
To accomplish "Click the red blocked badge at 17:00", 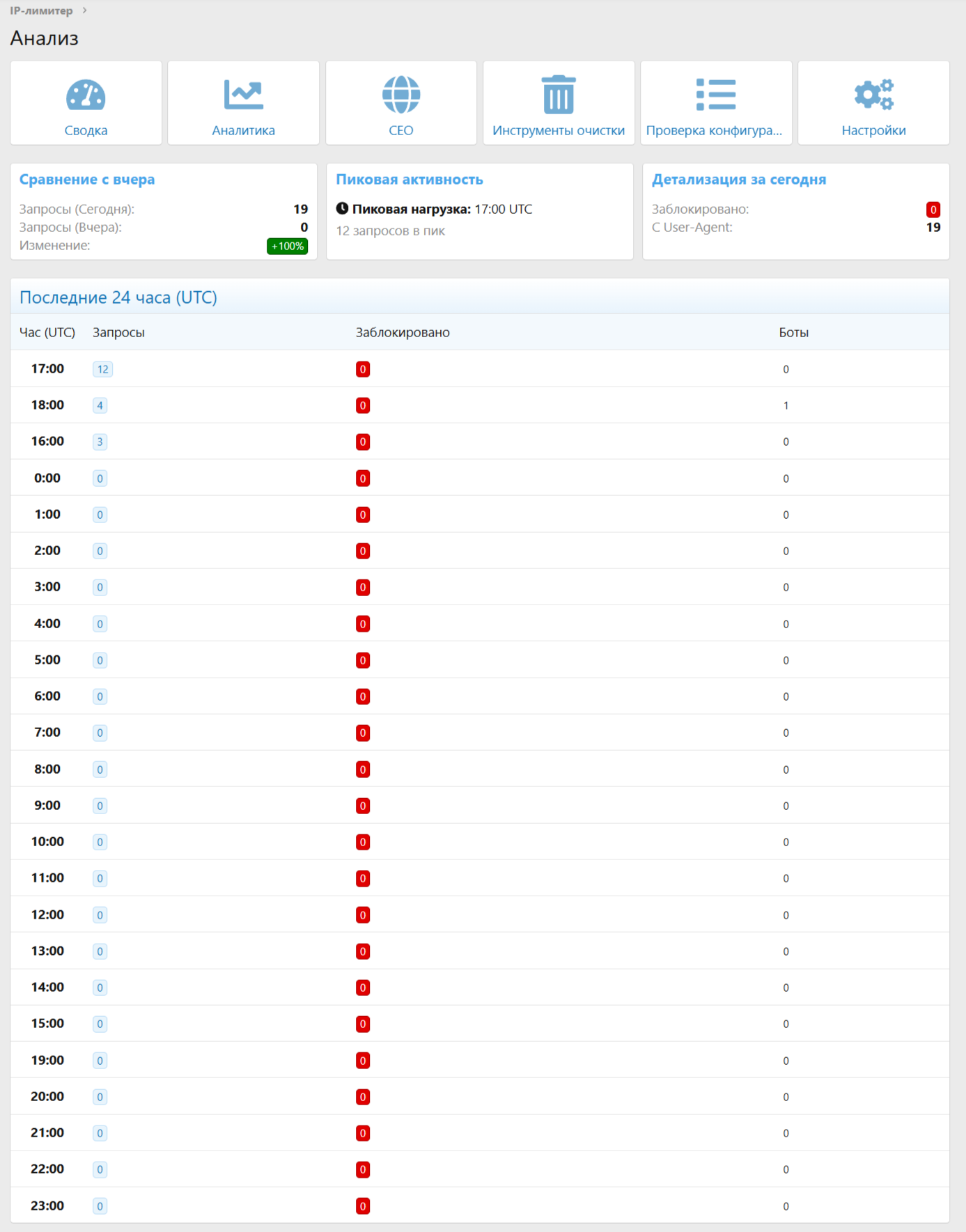I will pos(363,369).
